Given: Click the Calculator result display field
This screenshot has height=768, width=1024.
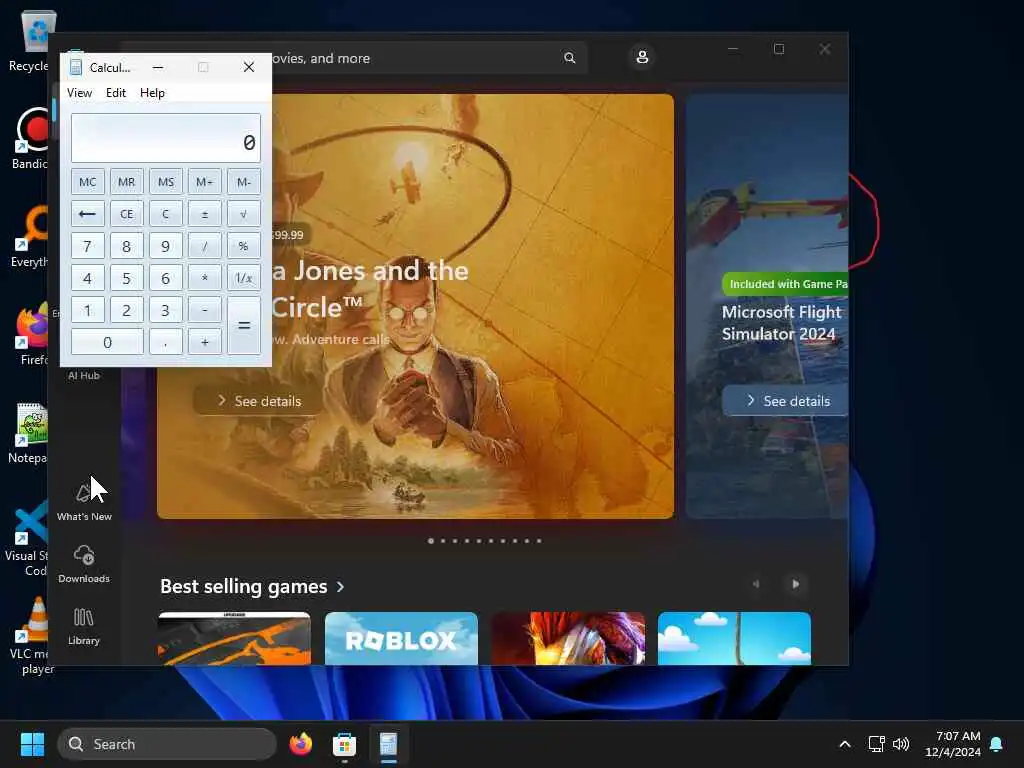Looking at the screenshot, I should click(x=166, y=138).
